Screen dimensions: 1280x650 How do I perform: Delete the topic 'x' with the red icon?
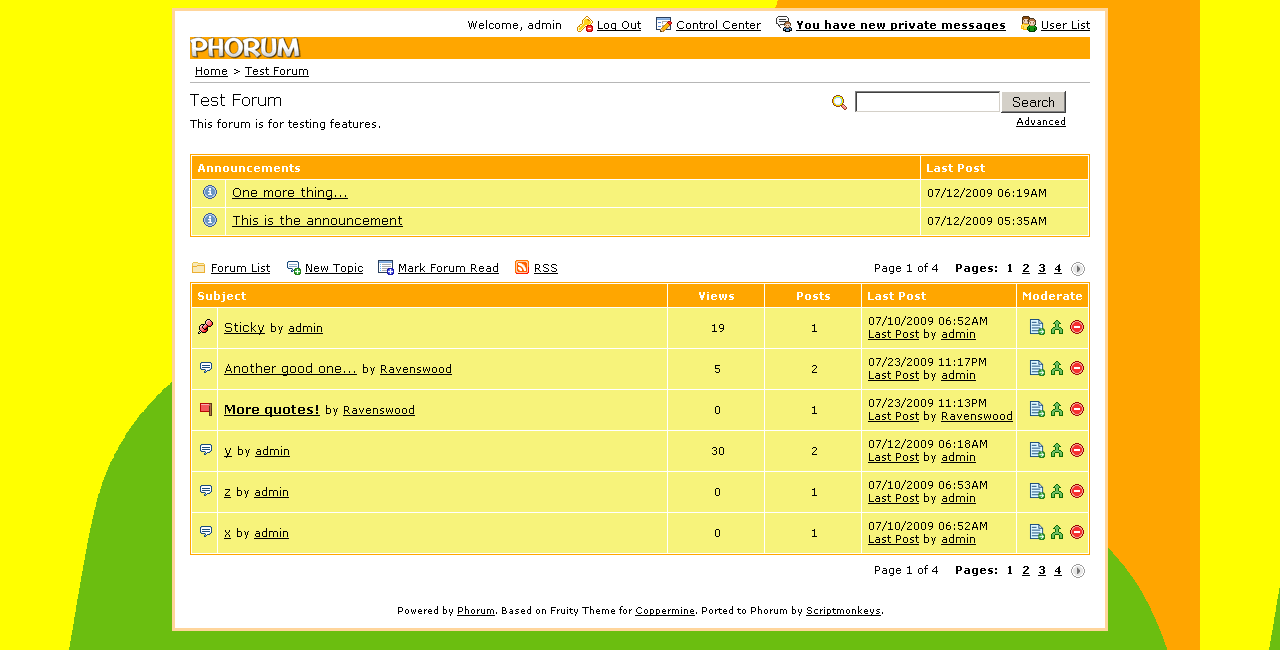[x=1077, y=532]
